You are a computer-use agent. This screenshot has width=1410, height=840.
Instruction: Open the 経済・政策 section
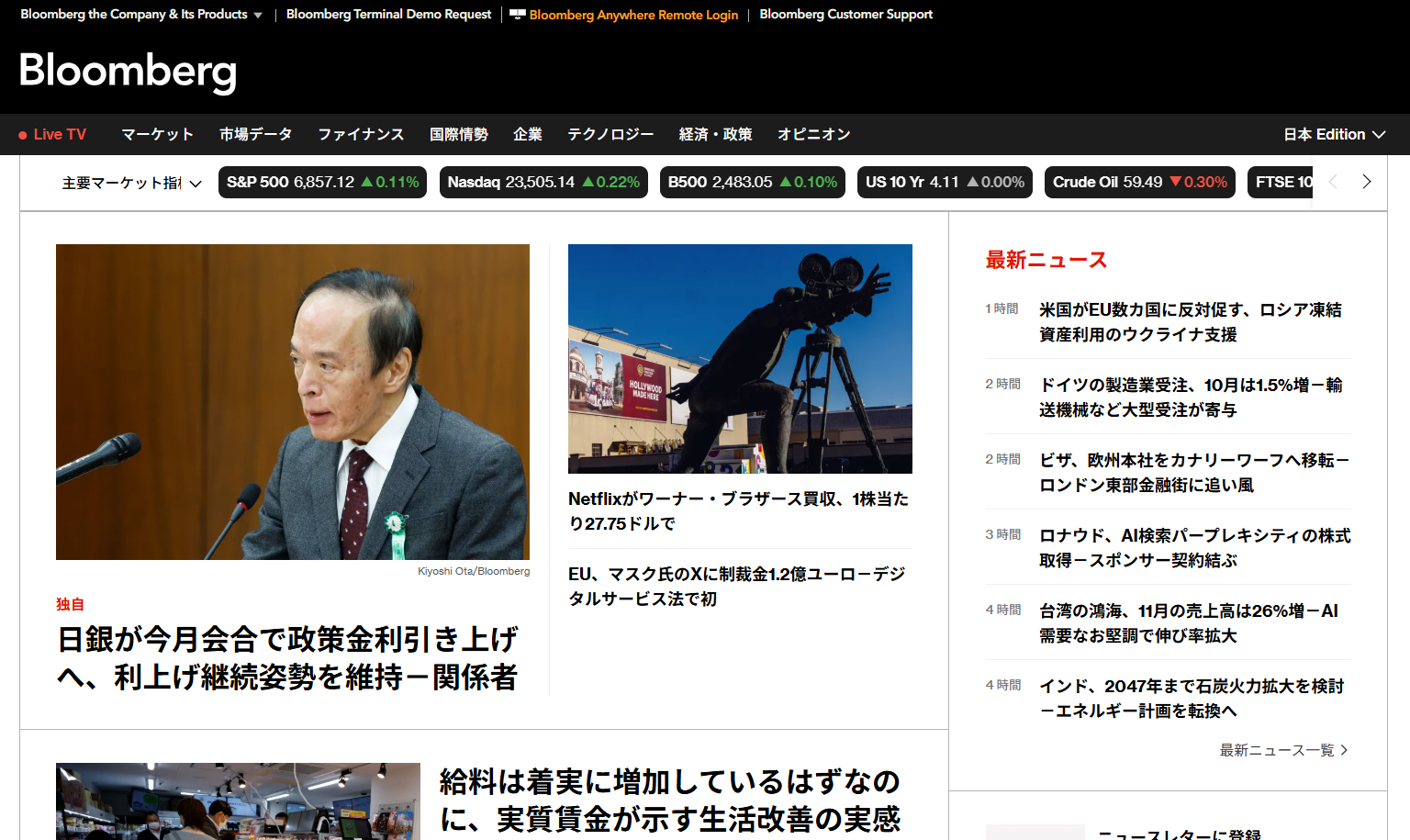click(715, 134)
